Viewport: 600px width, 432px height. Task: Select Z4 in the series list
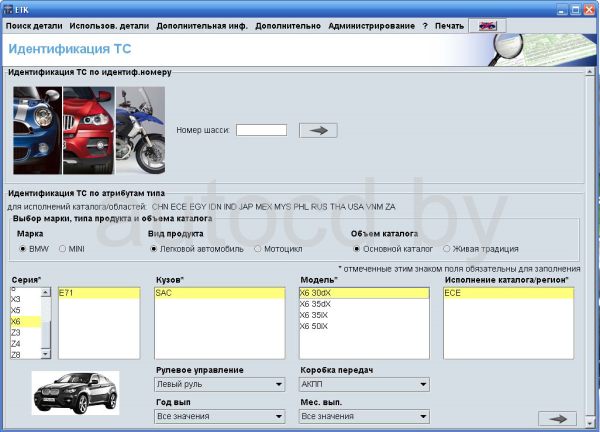[25, 344]
